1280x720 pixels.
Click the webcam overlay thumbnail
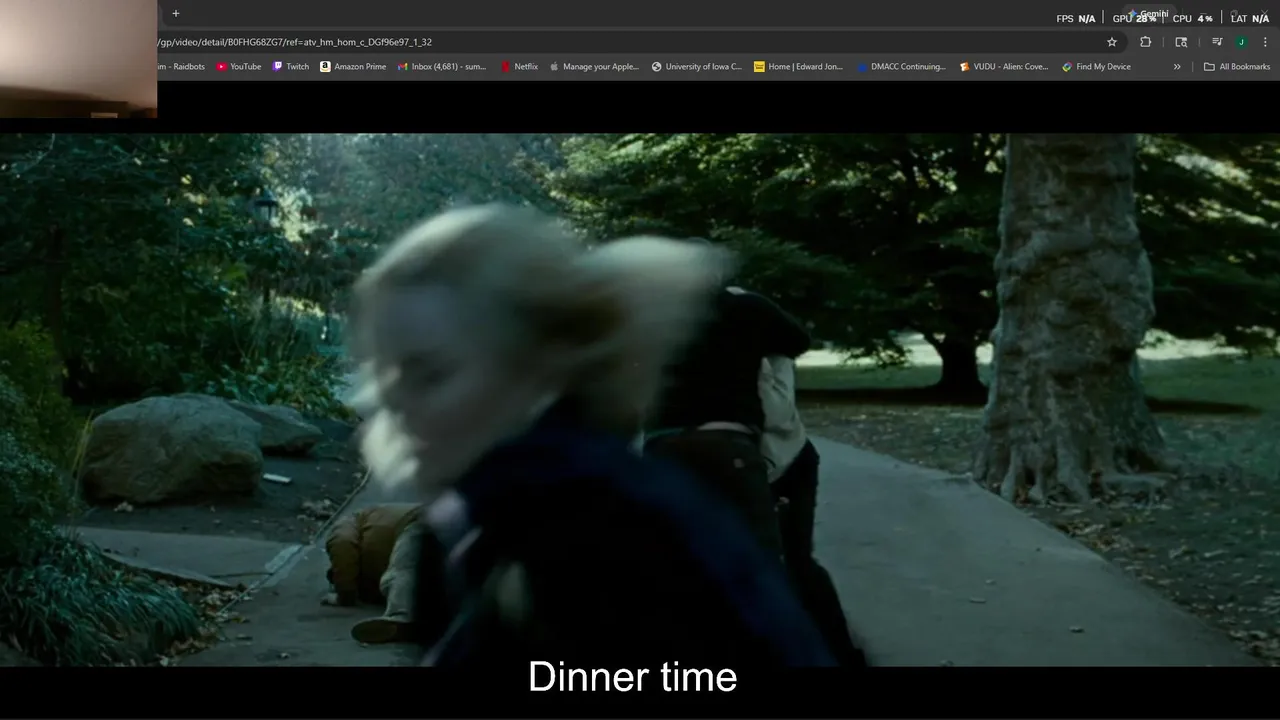[78, 59]
